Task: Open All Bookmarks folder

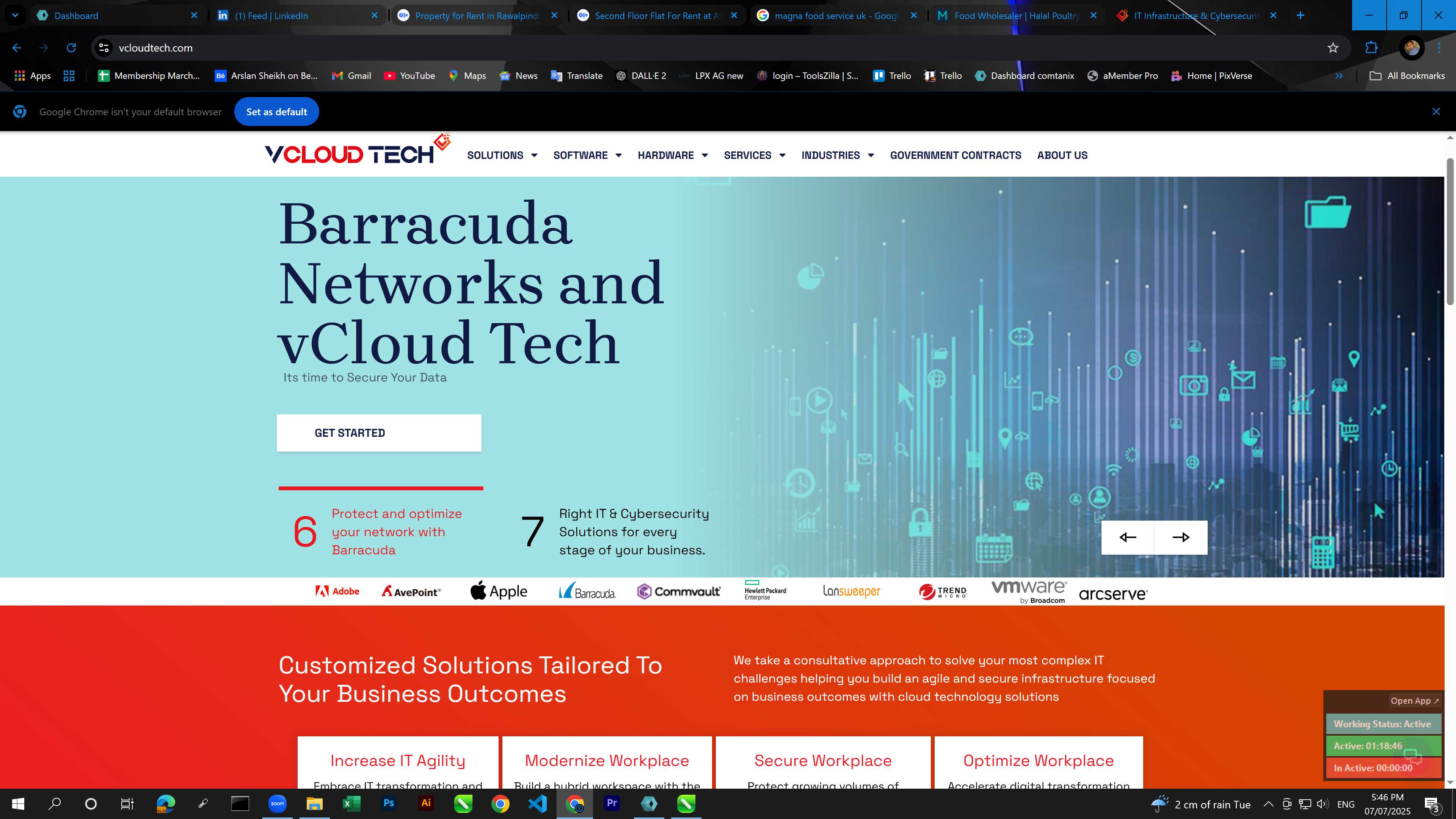Action: (1407, 76)
